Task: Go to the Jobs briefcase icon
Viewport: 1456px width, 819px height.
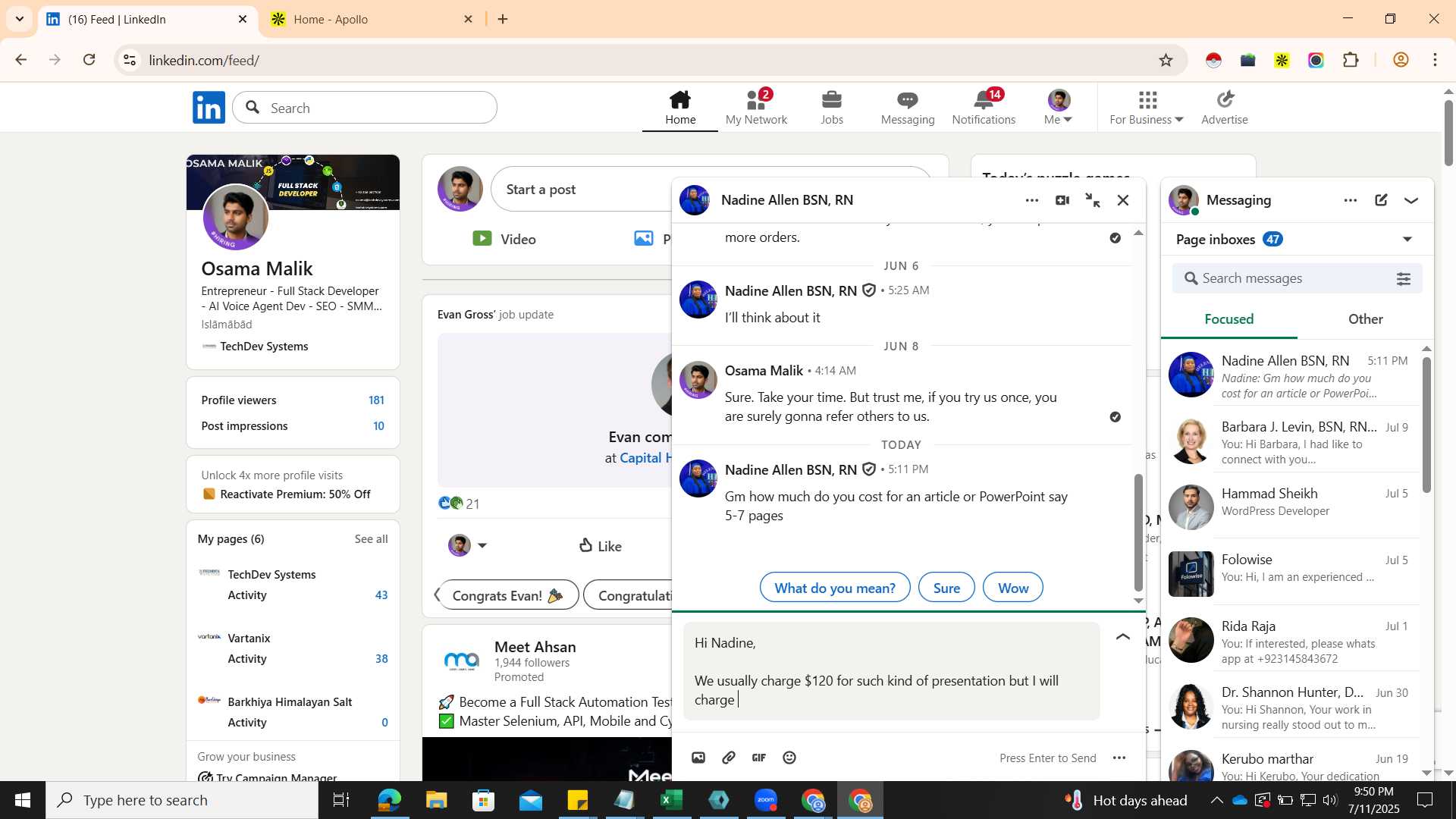Action: tap(832, 108)
